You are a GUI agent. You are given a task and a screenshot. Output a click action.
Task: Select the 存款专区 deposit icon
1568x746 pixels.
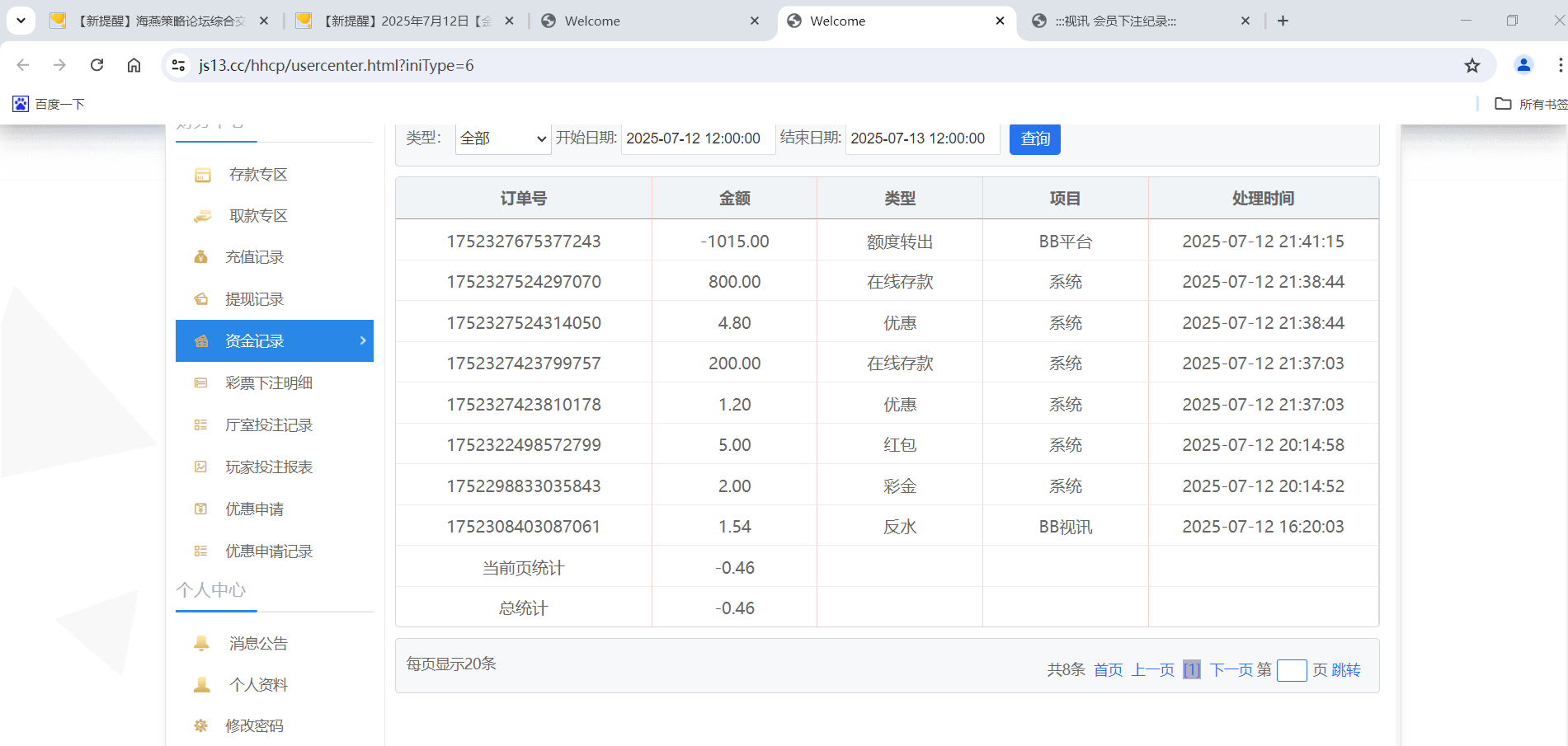(200, 174)
